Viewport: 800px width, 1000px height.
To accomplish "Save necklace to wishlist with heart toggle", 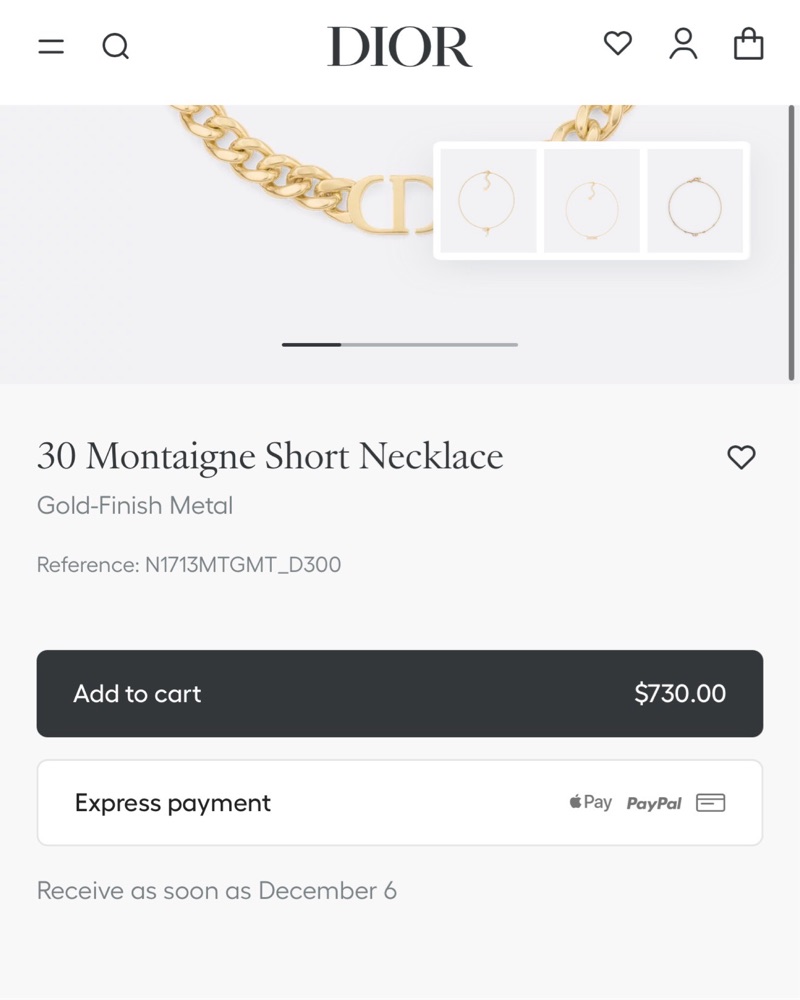I will tap(741, 457).
